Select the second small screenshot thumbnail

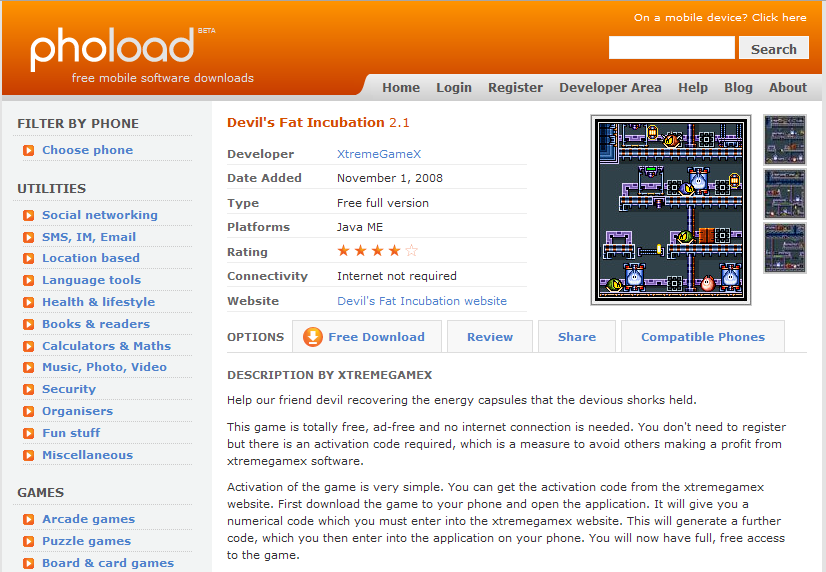tap(785, 194)
